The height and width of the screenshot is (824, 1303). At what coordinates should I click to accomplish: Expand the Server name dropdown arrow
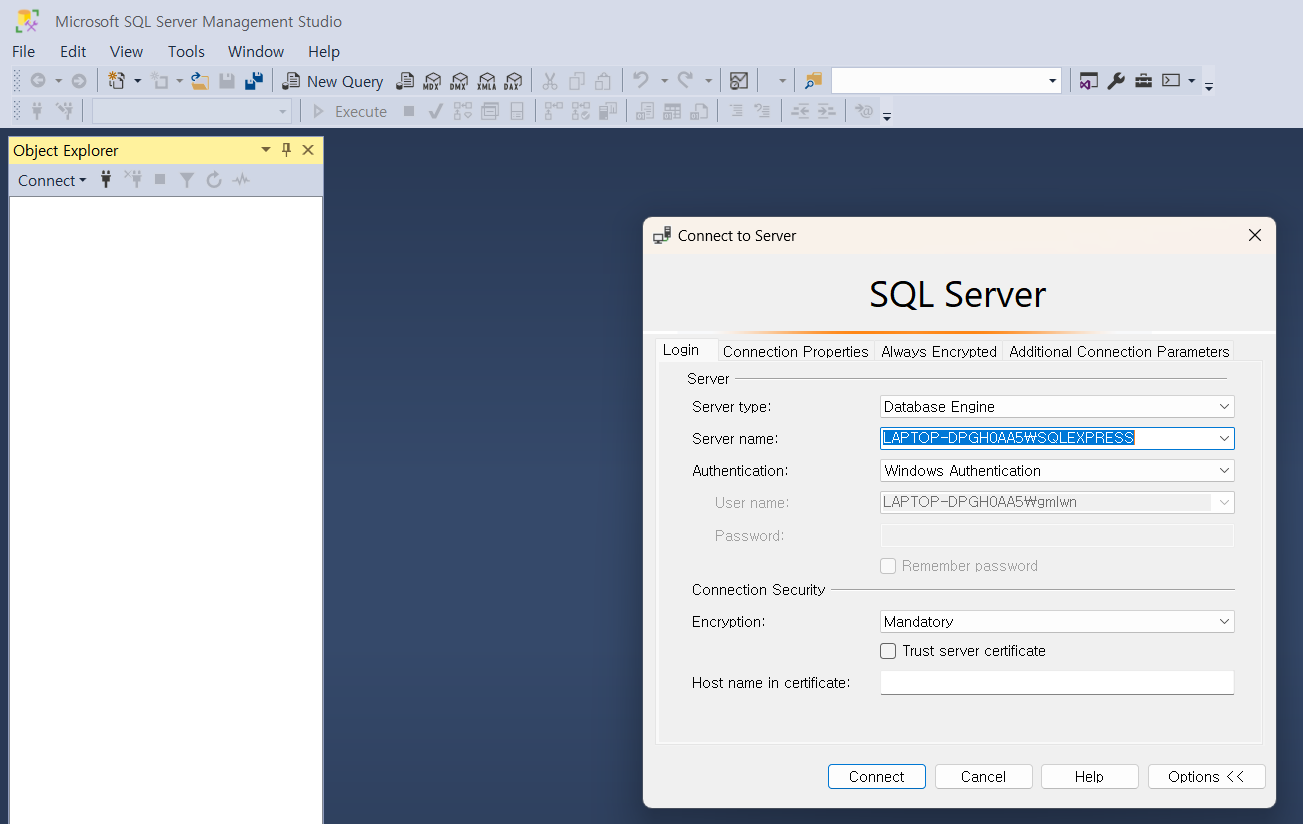click(x=1224, y=438)
